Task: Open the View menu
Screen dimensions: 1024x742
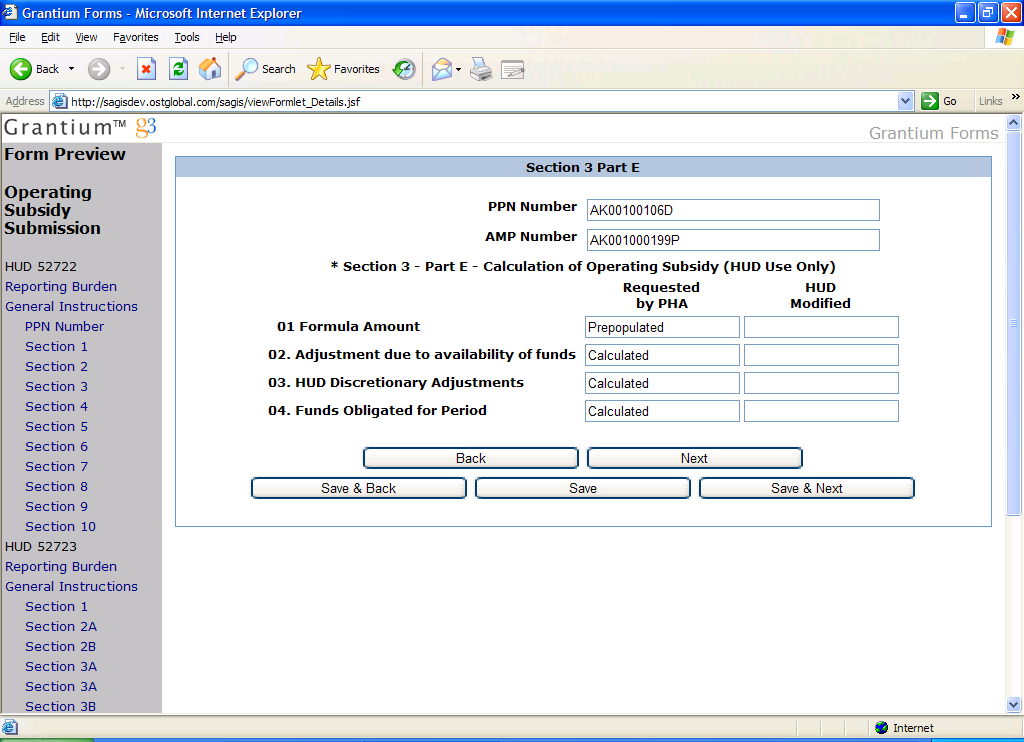Action: tap(86, 37)
